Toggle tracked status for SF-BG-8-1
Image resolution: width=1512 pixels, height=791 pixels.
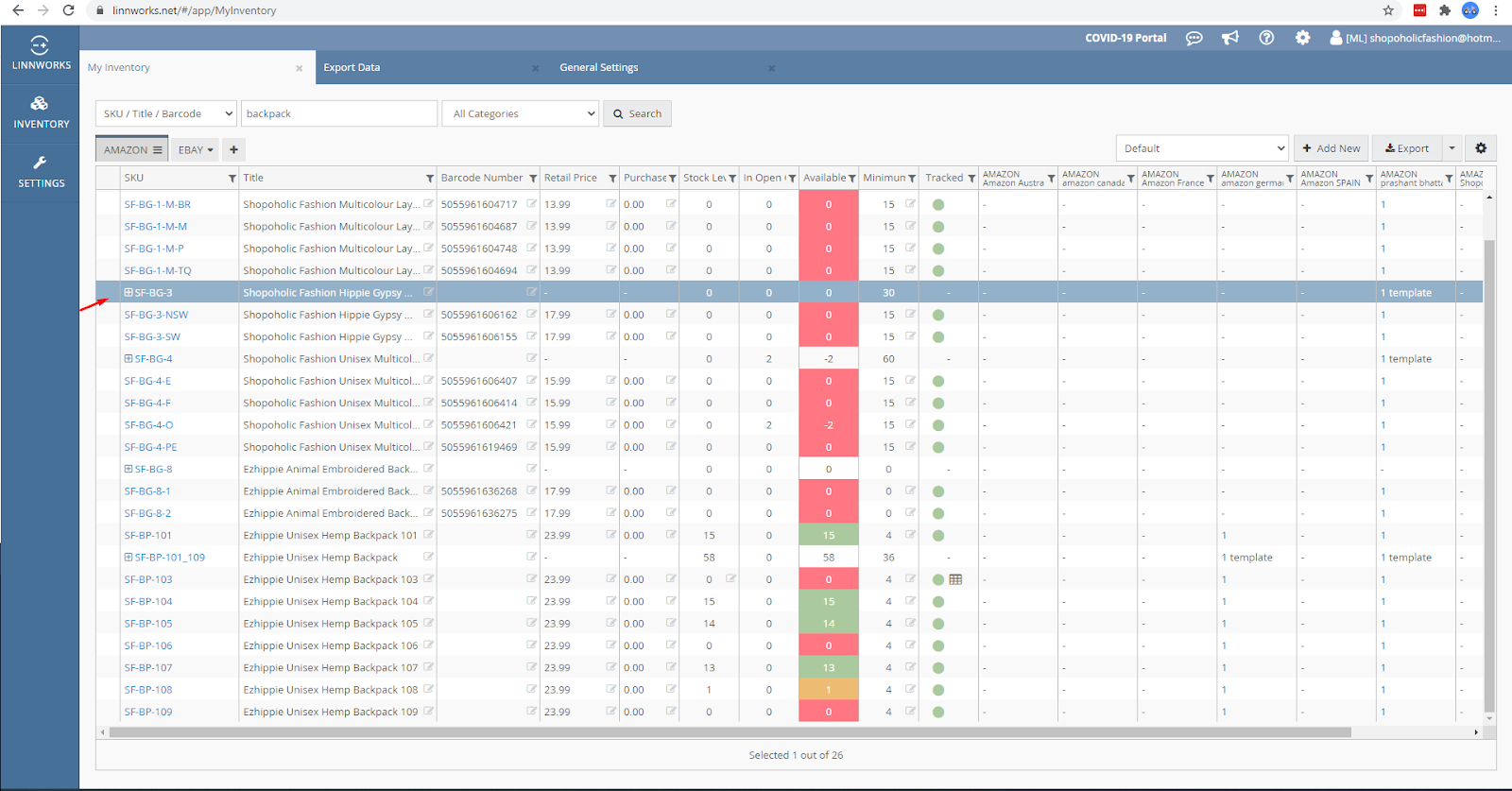[938, 491]
